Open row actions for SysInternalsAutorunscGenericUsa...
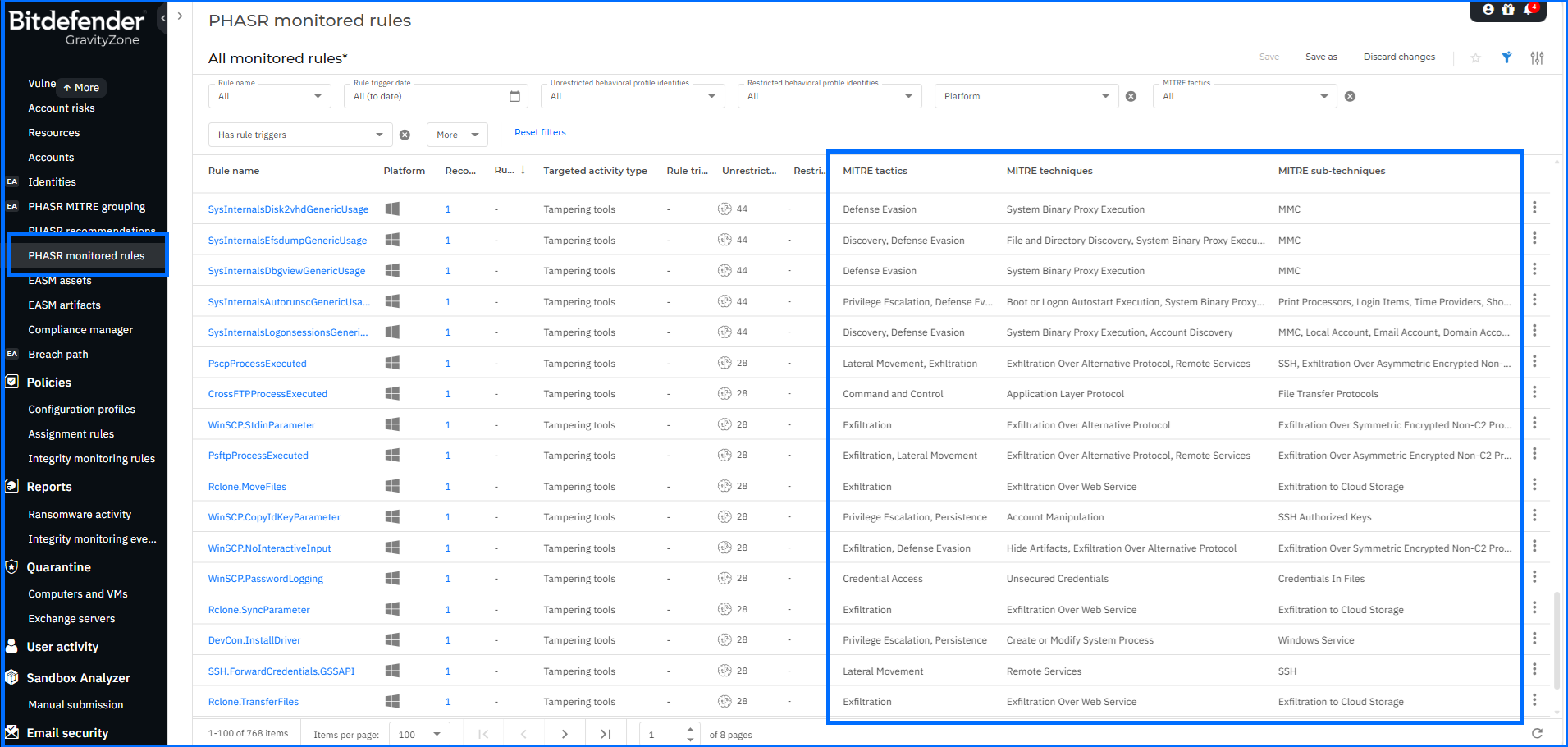 1534,300
